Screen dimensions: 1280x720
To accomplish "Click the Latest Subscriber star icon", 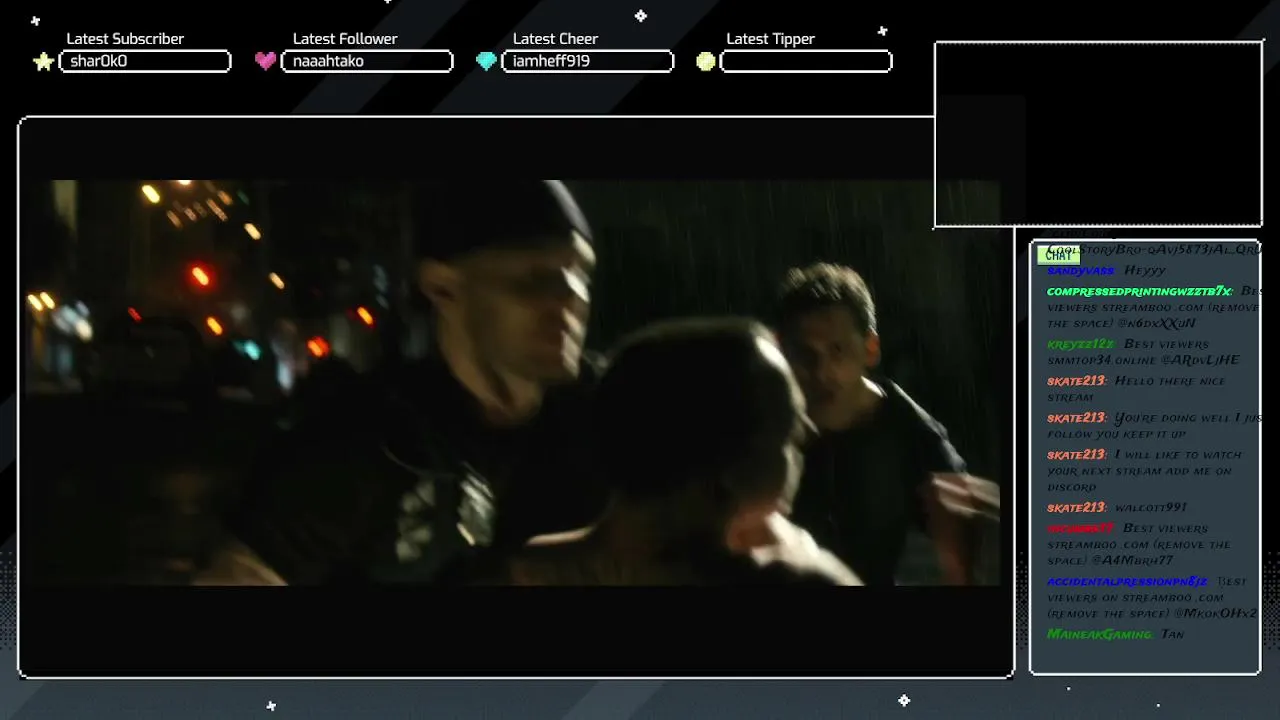I will click(43, 62).
